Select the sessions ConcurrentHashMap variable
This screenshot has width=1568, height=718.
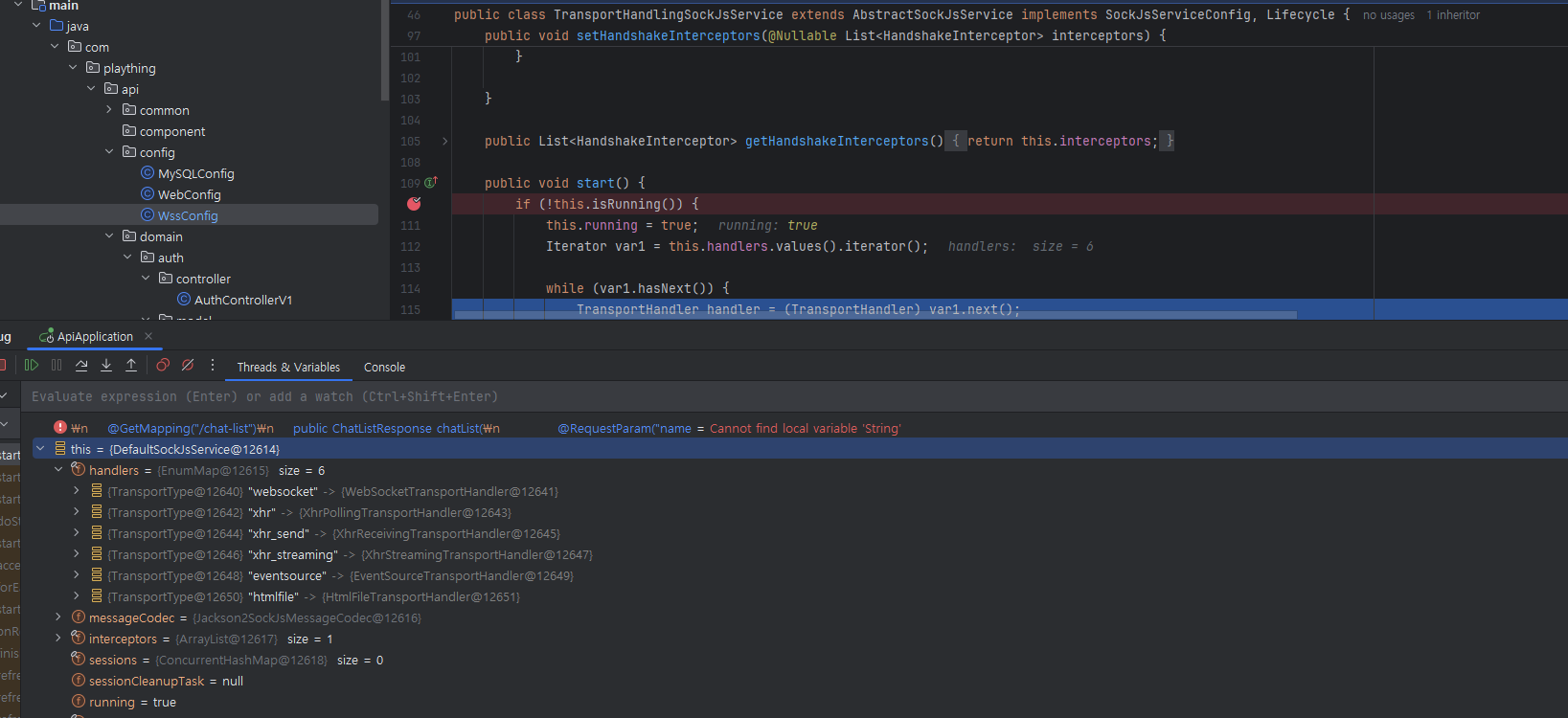tap(228, 660)
